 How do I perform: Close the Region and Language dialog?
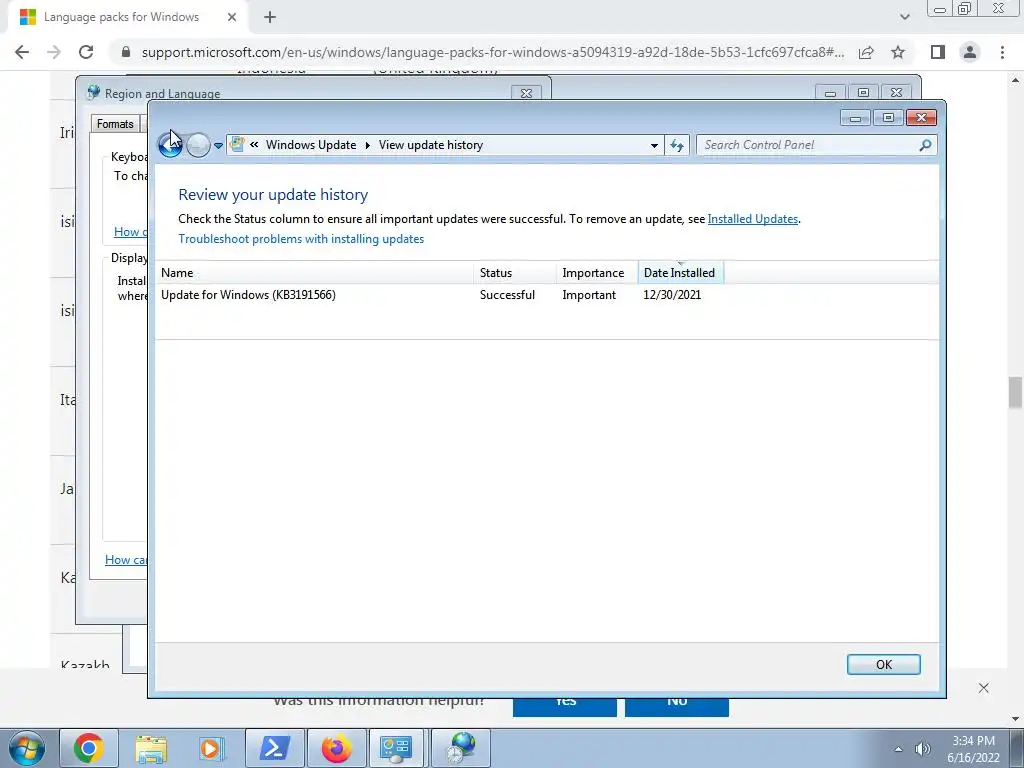pyautogui.click(x=526, y=93)
